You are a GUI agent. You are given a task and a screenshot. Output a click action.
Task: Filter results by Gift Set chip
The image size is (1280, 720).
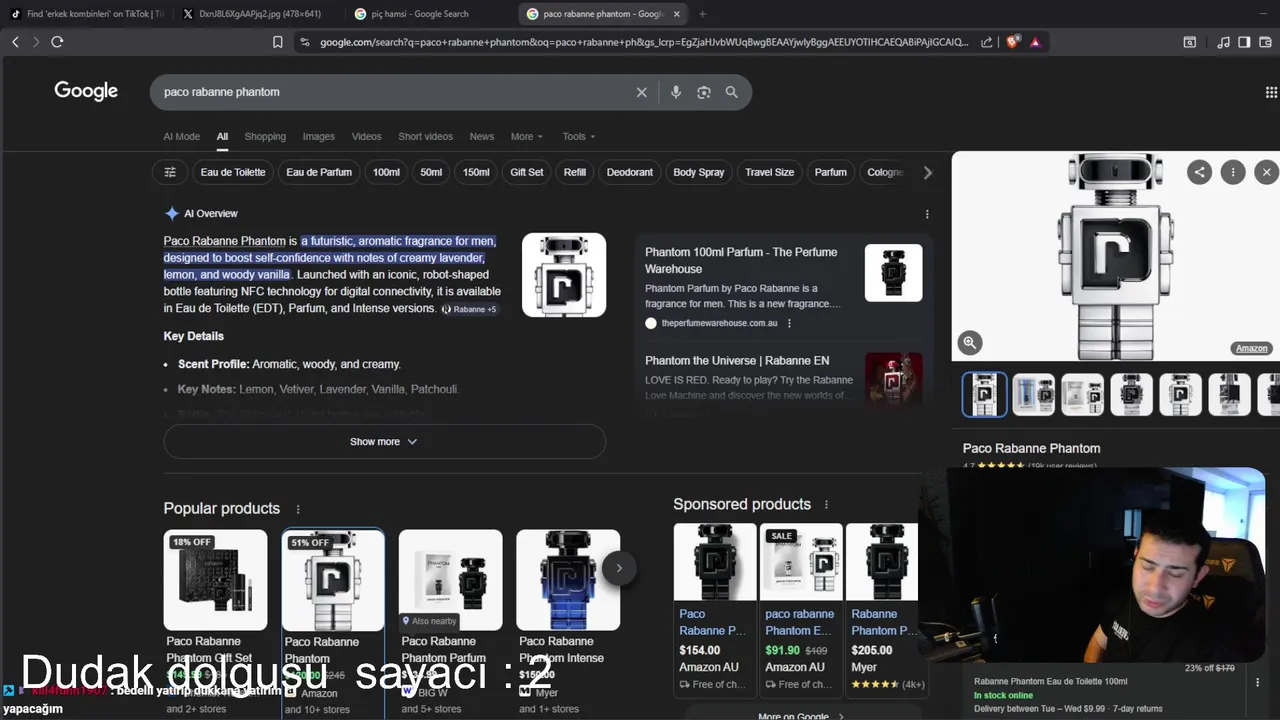(x=527, y=172)
